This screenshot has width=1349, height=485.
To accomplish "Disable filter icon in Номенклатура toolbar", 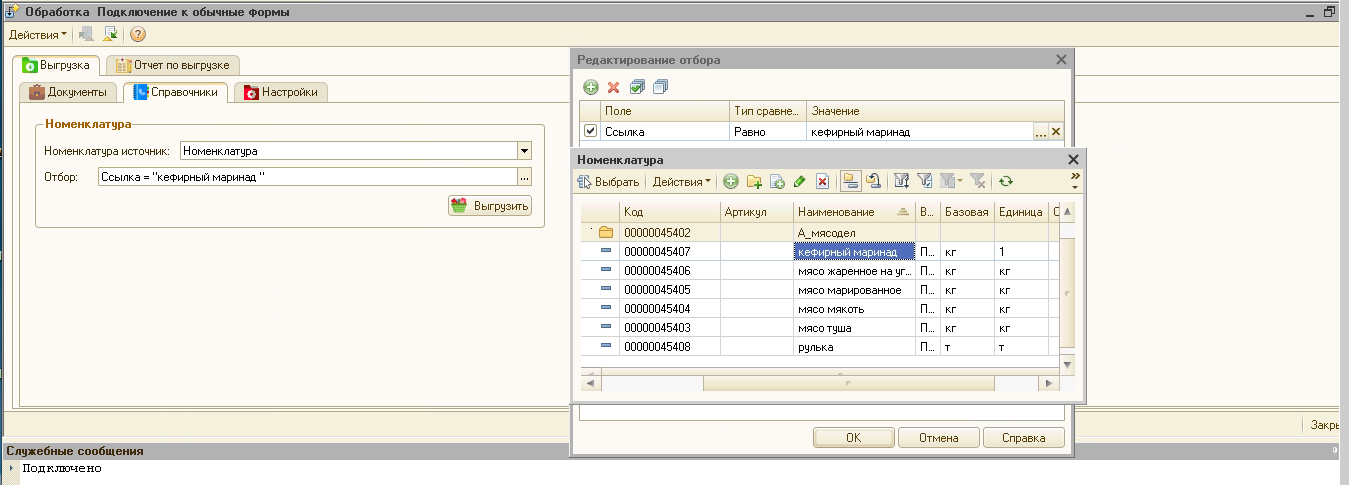I will [977, 181].
